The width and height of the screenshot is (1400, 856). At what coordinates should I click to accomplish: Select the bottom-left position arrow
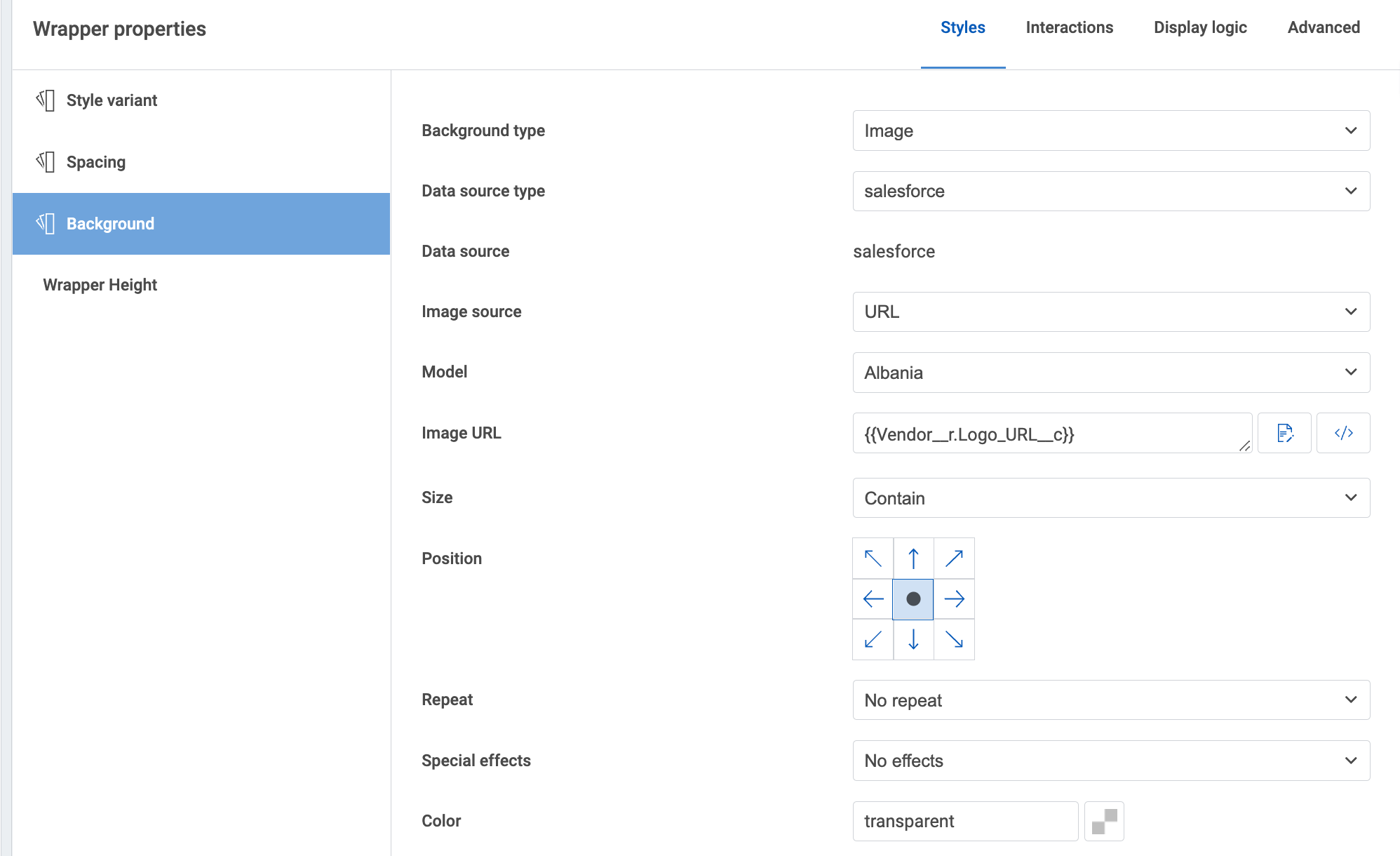click(x=873, y=640)
